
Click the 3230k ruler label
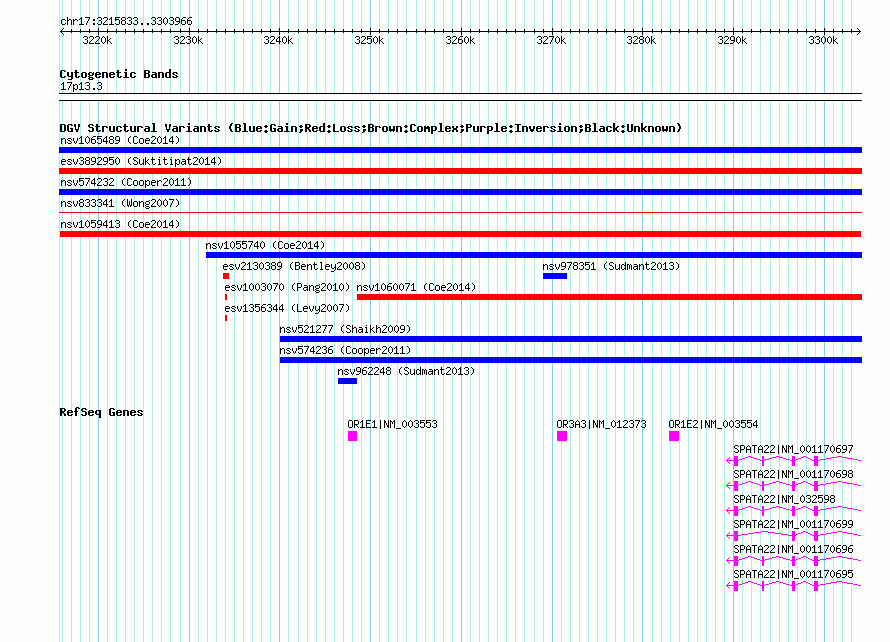pyautogui.click(x=188, y=40)
